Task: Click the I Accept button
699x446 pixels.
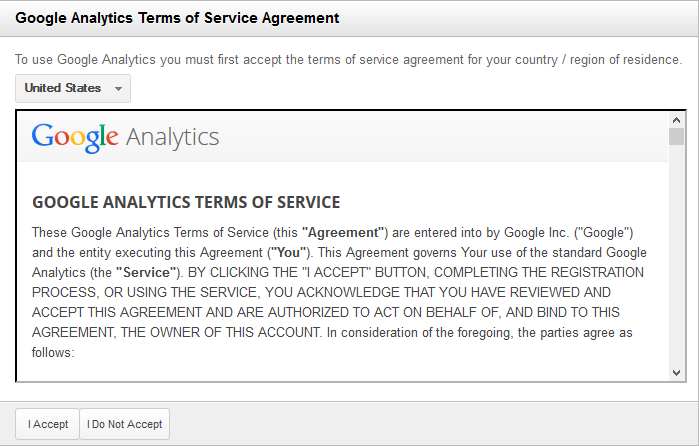Action: 48,424
